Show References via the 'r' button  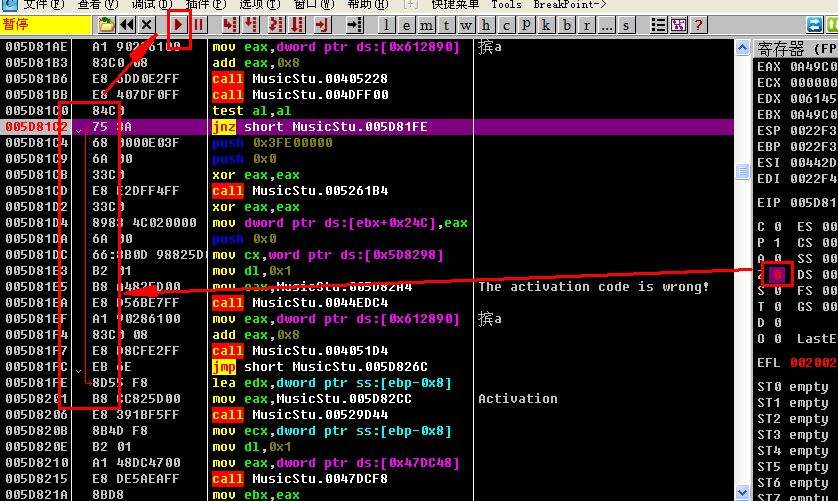click(586, 25)
